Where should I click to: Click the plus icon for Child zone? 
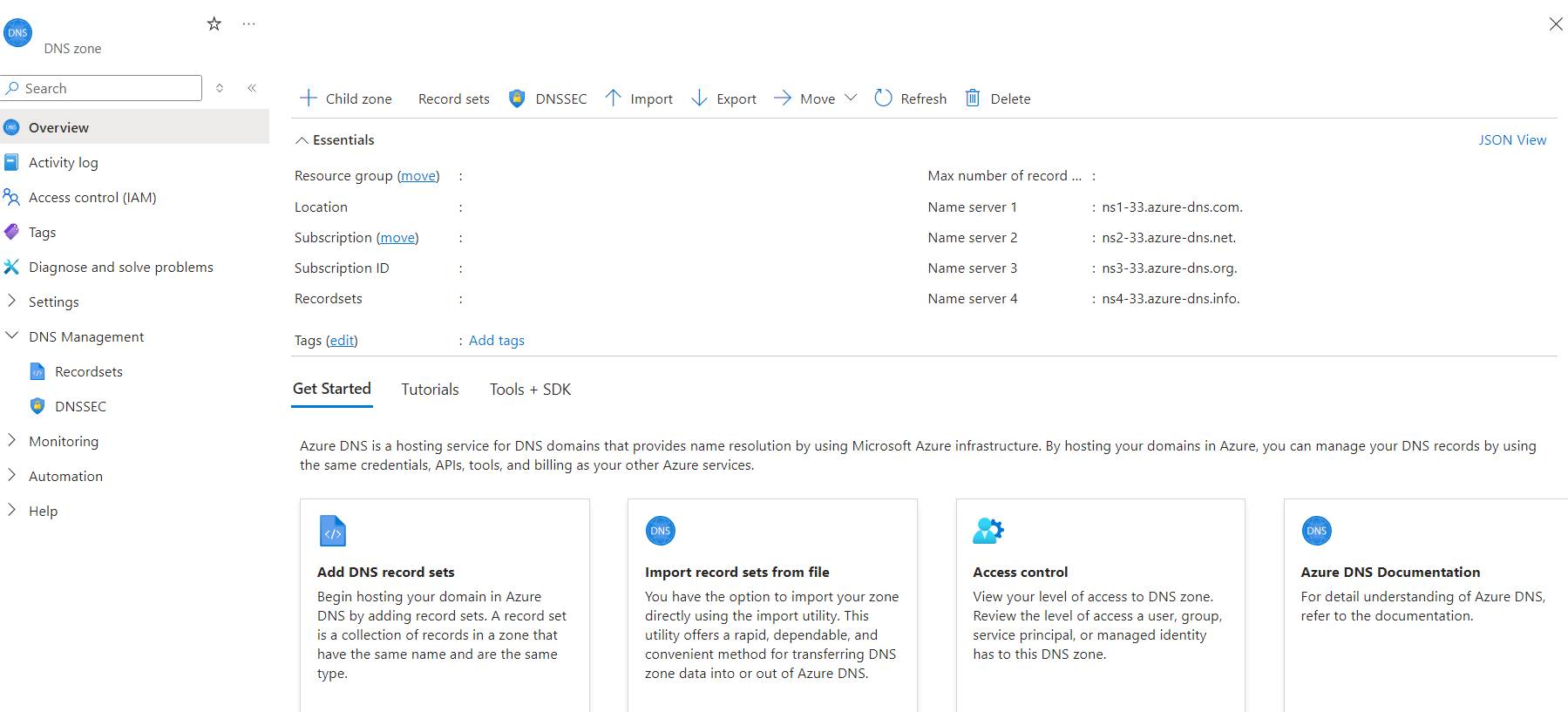click(309, 98)
